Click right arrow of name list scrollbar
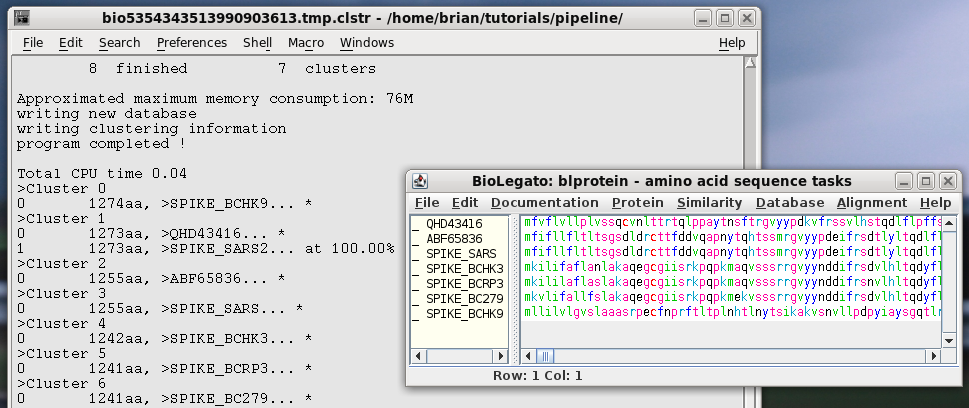The width and height of the screenshot is (969, 408). 507,355
